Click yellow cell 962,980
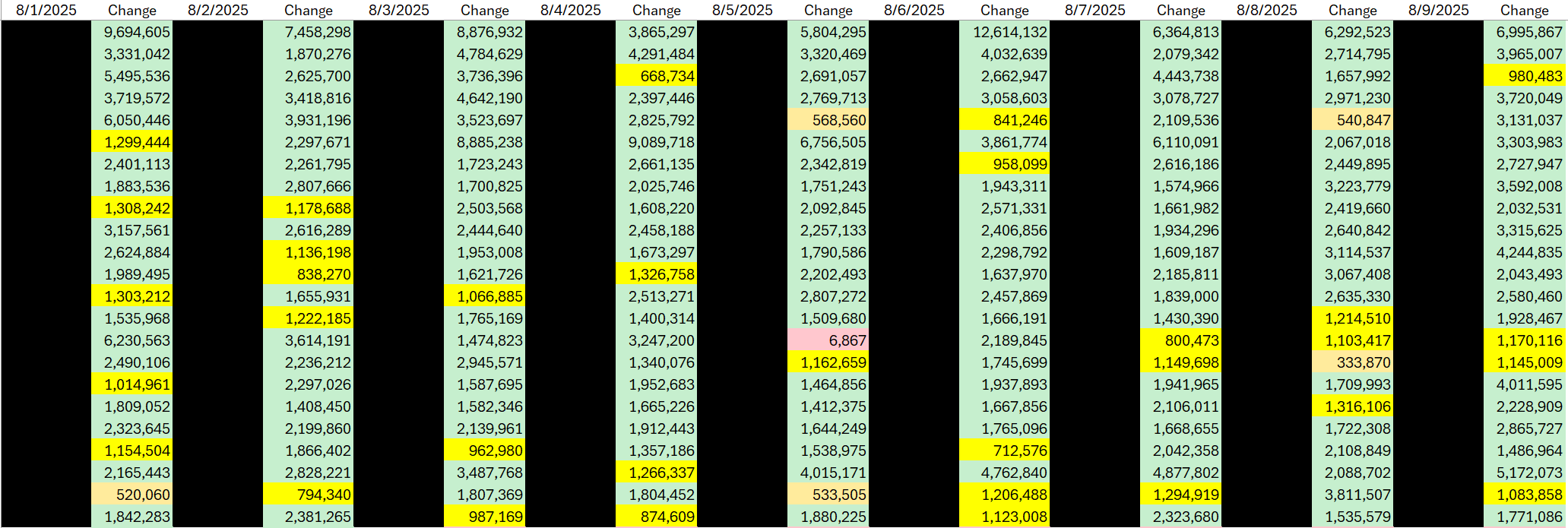Screen dimensions: 1568x528 484,451
